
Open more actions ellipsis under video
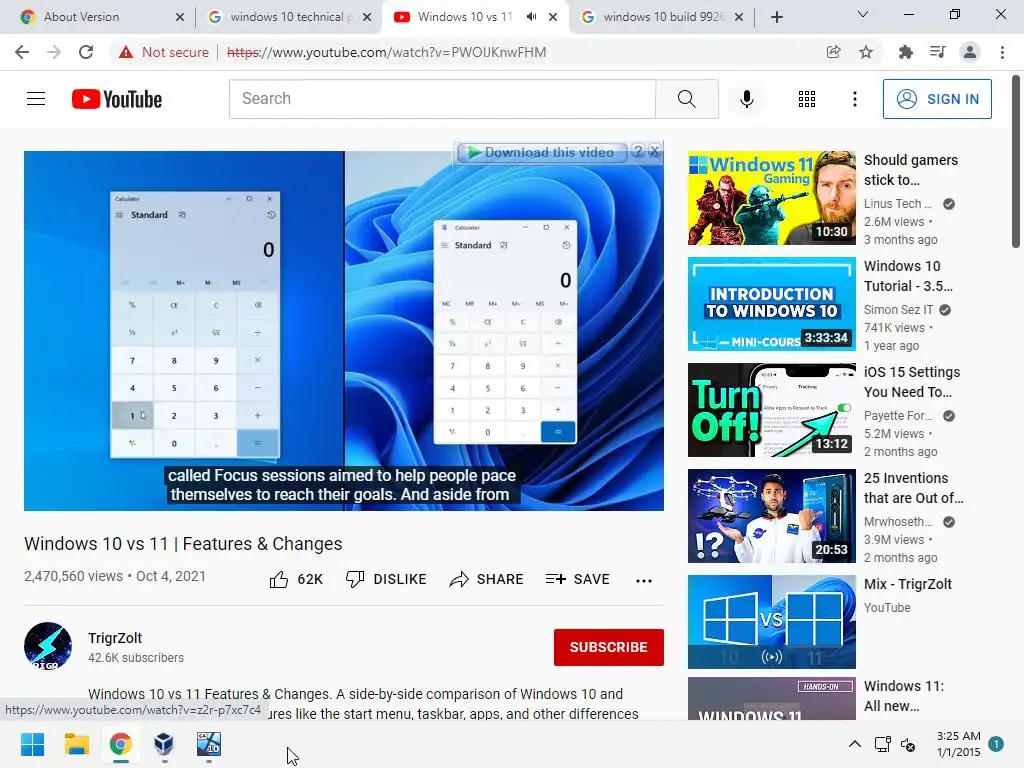[644, 581]
